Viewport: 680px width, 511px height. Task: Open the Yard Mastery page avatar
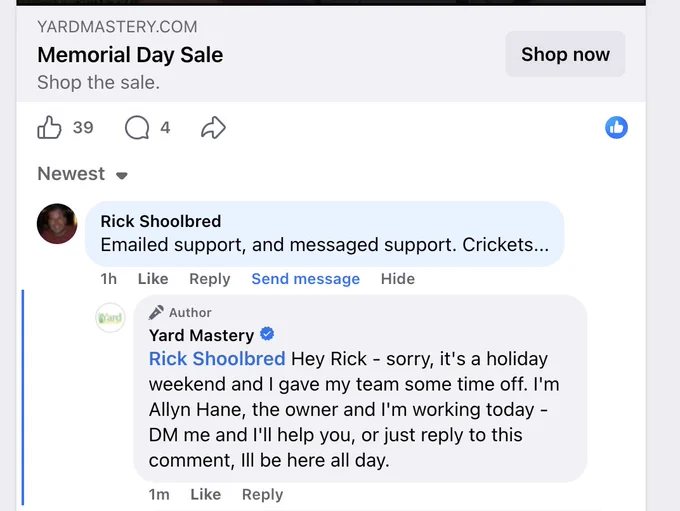[x=110, y=318]
